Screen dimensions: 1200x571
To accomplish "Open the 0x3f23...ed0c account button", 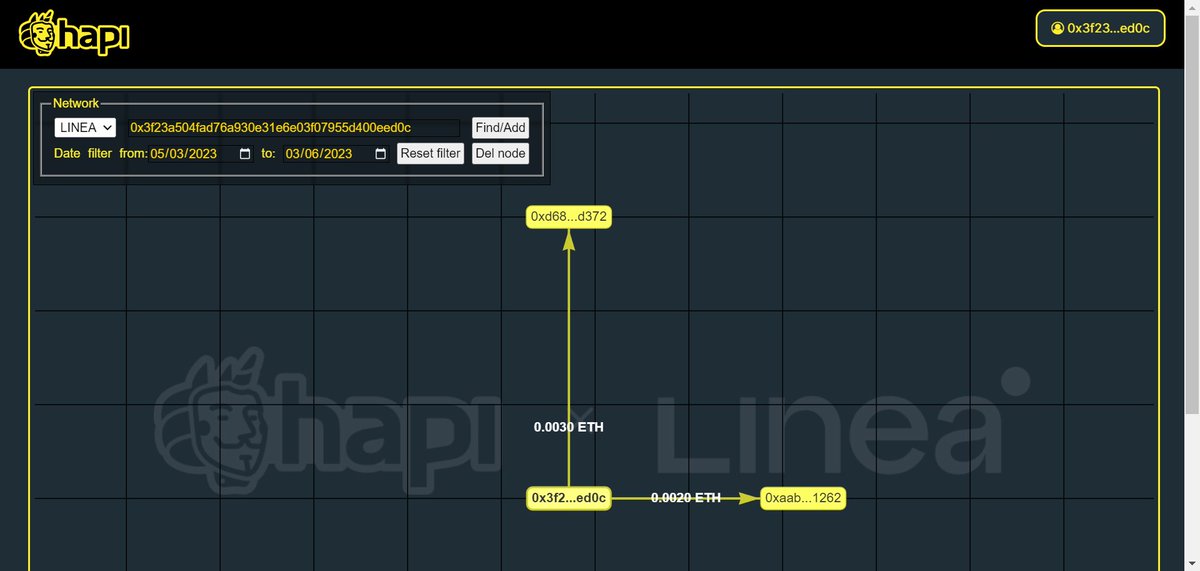I will tap(1100, 28).
